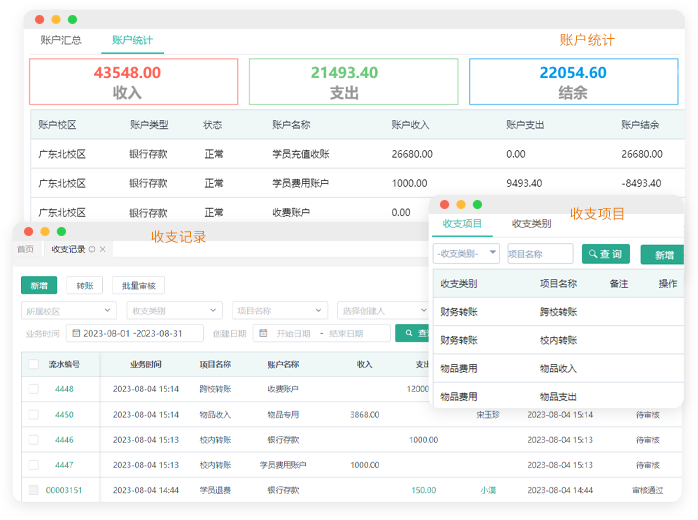The width and height of the screenshot is (698, 520).
Task: Click the 业务时间 column header
Action: [146, 364]
